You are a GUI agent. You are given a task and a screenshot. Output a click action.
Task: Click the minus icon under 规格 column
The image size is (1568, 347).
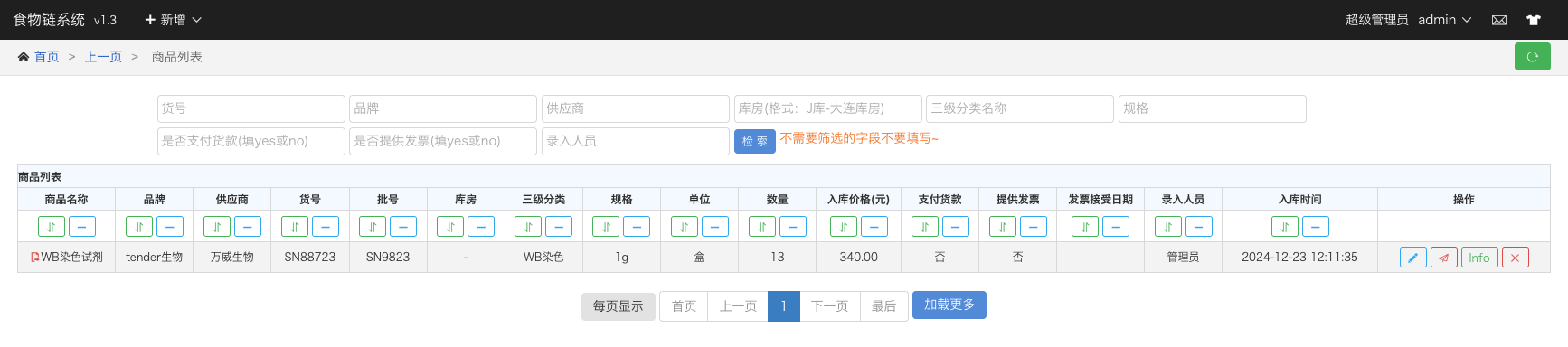tap(637, 227)
